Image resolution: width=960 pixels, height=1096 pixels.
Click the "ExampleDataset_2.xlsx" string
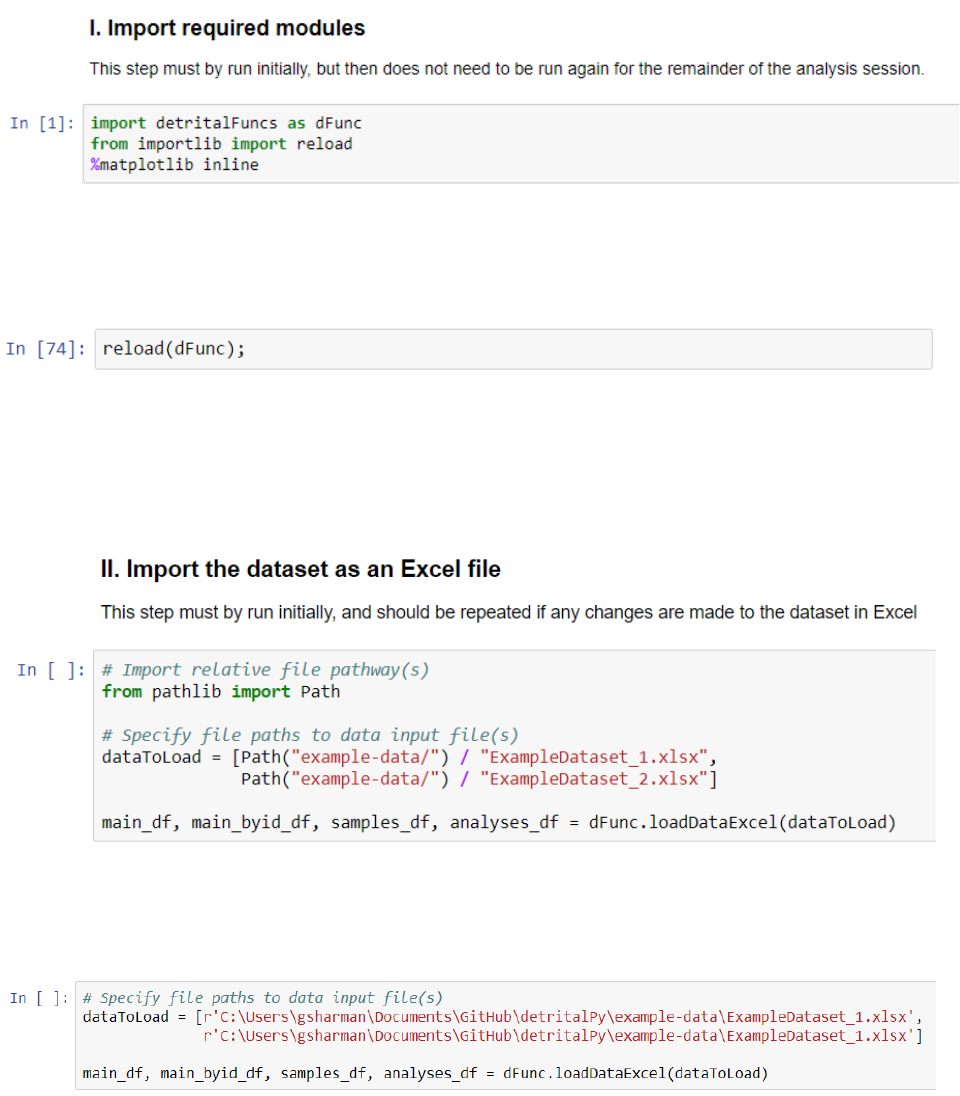pyautogui.click(x=594, y=779)
